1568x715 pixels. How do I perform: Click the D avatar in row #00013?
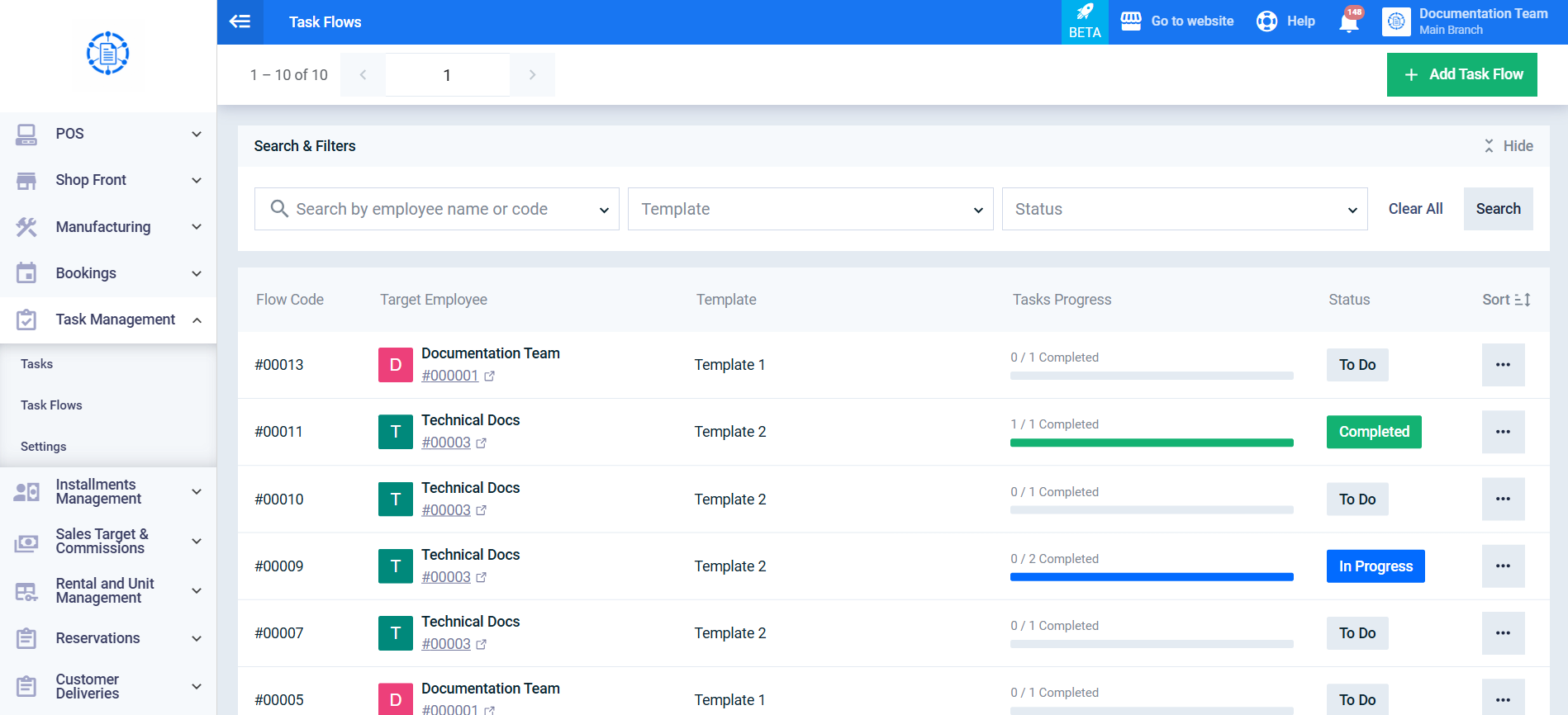click(x=396, y=365)
